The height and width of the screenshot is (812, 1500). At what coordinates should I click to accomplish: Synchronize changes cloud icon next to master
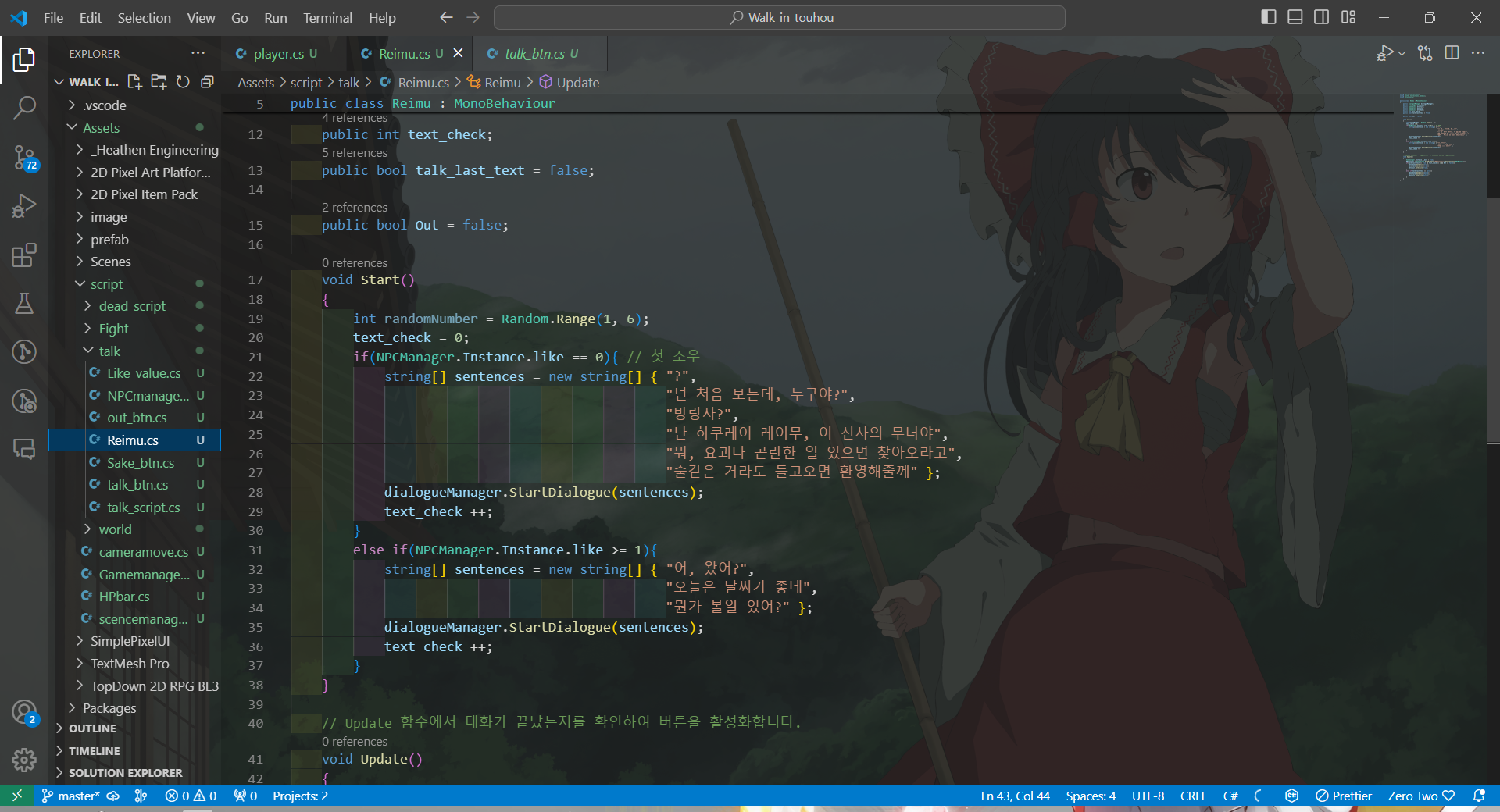(113, 796)
